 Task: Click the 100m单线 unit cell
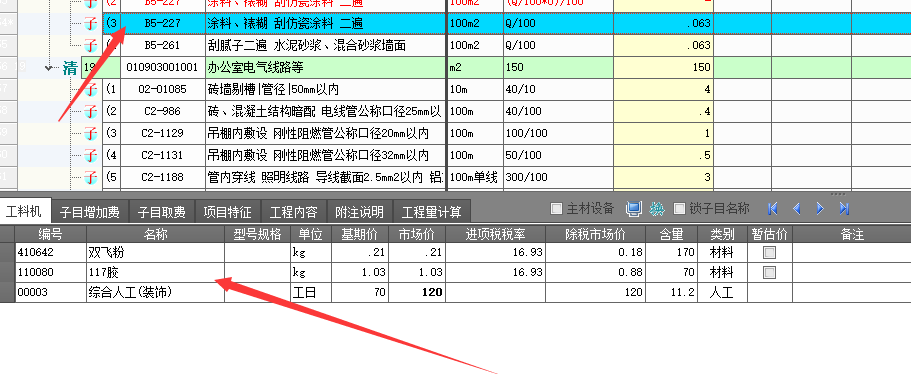coord(475,177)
